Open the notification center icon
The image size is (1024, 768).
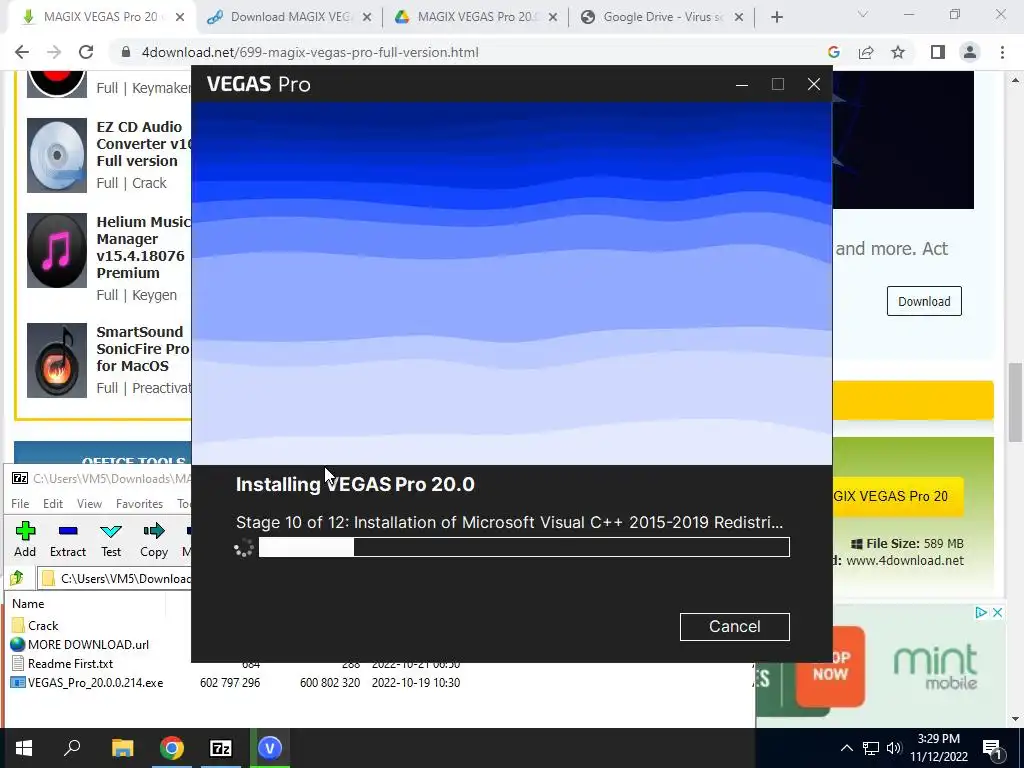click(992, 748)
